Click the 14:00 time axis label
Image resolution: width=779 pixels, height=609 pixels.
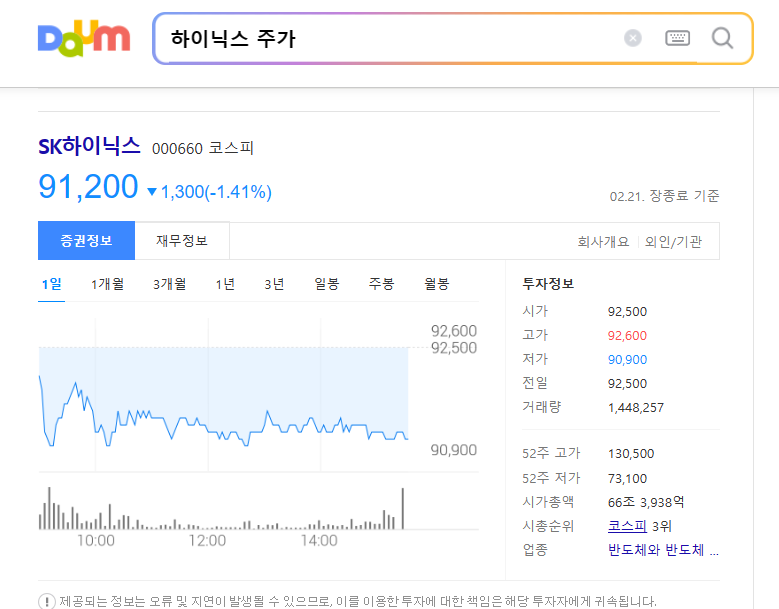click(319, 540)
